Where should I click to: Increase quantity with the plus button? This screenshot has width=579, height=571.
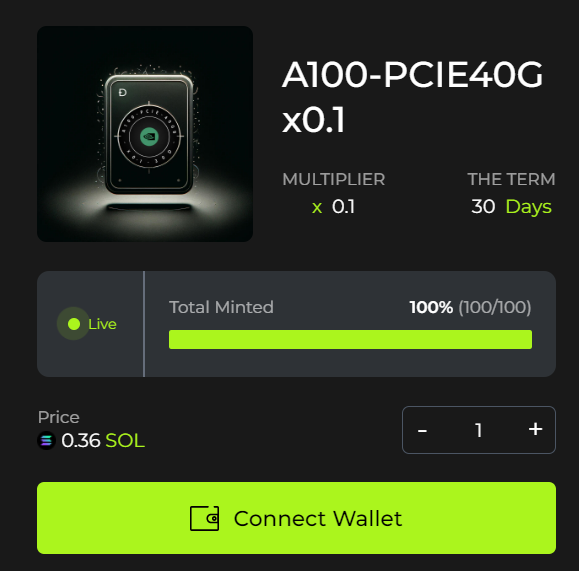click(535, 430)
